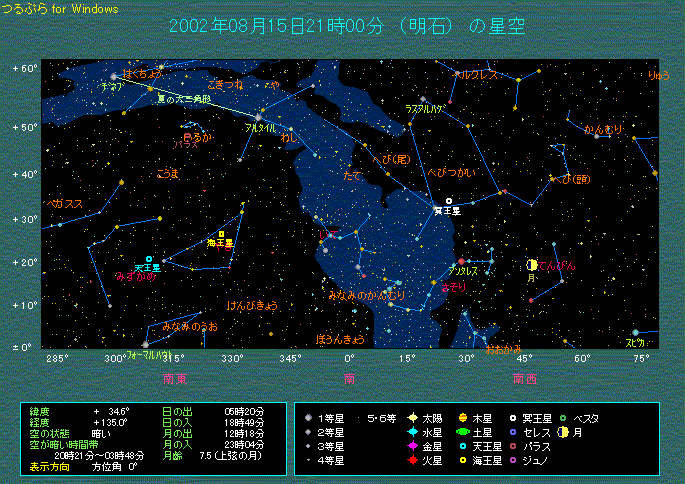Click the Jupiter icon in legend
685x484 pixels.
pyautogui.click(x=463, y=416)
